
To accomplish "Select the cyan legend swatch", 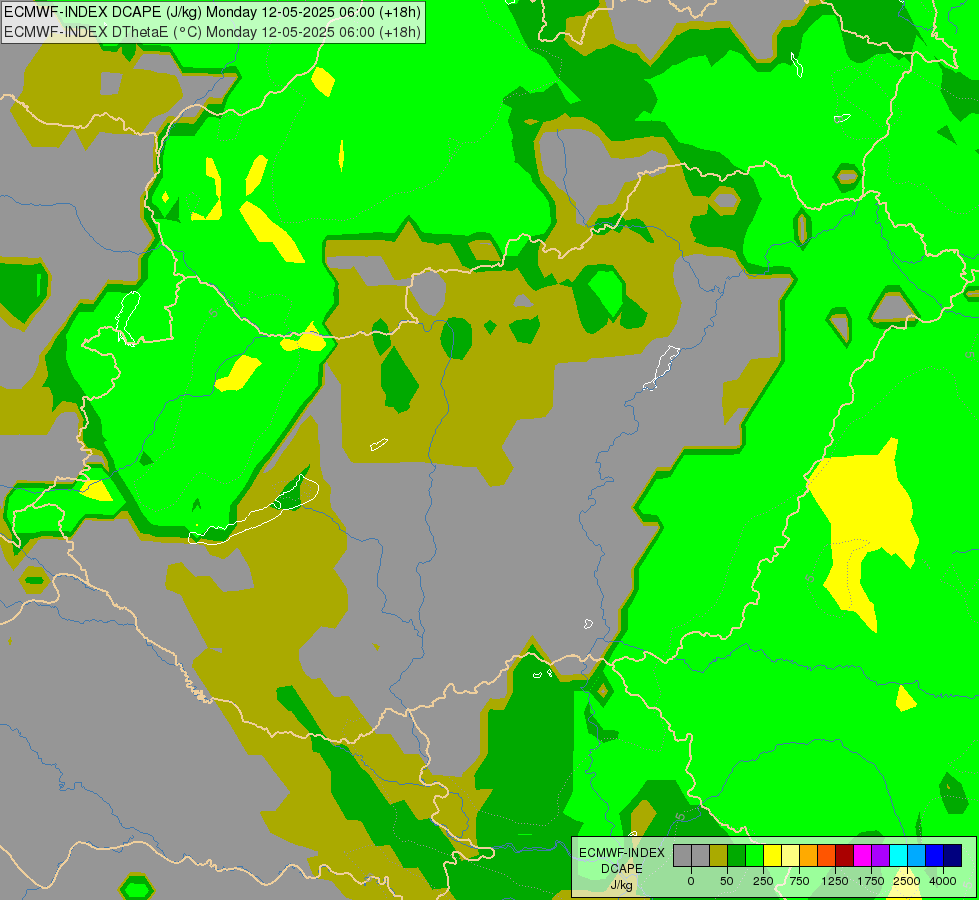I will [x=898, y=855].
